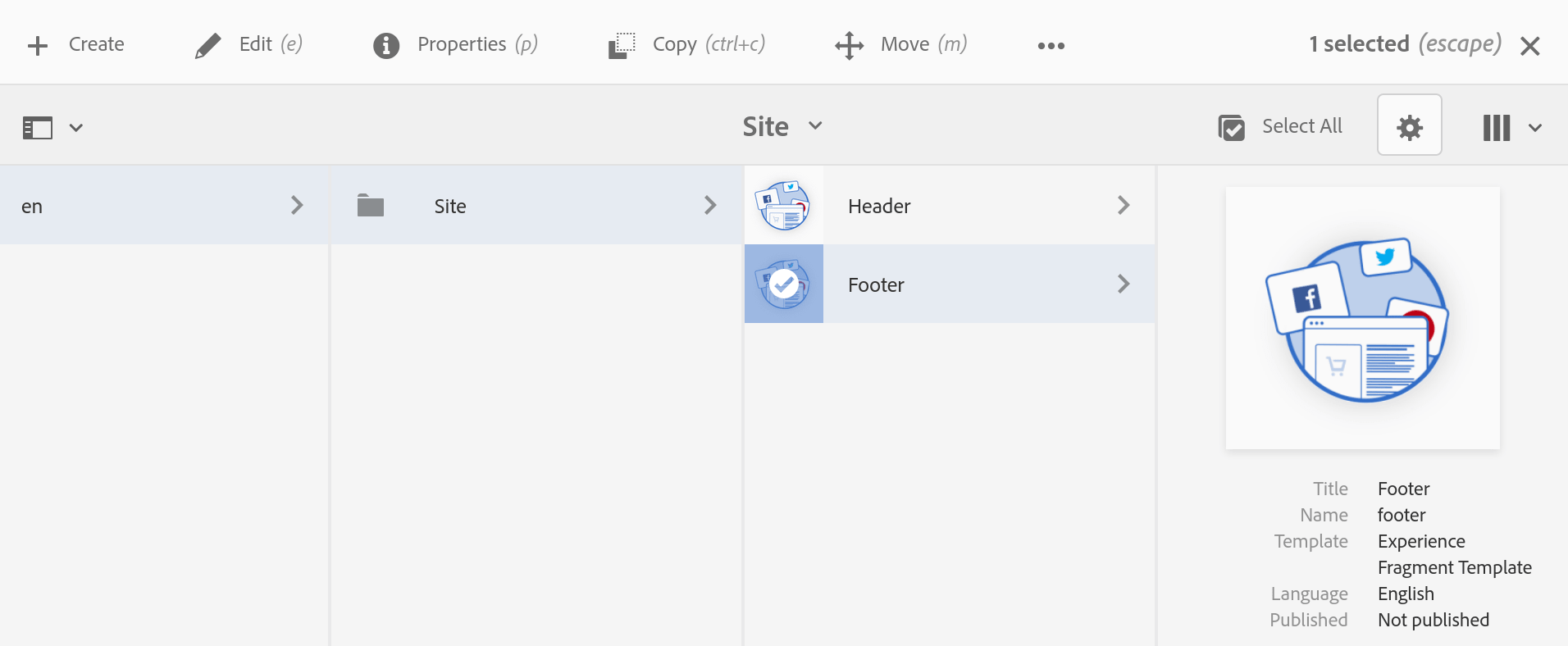
Task: Expand the rail view dropdown arrow
Action: click(x=76, y=128)
